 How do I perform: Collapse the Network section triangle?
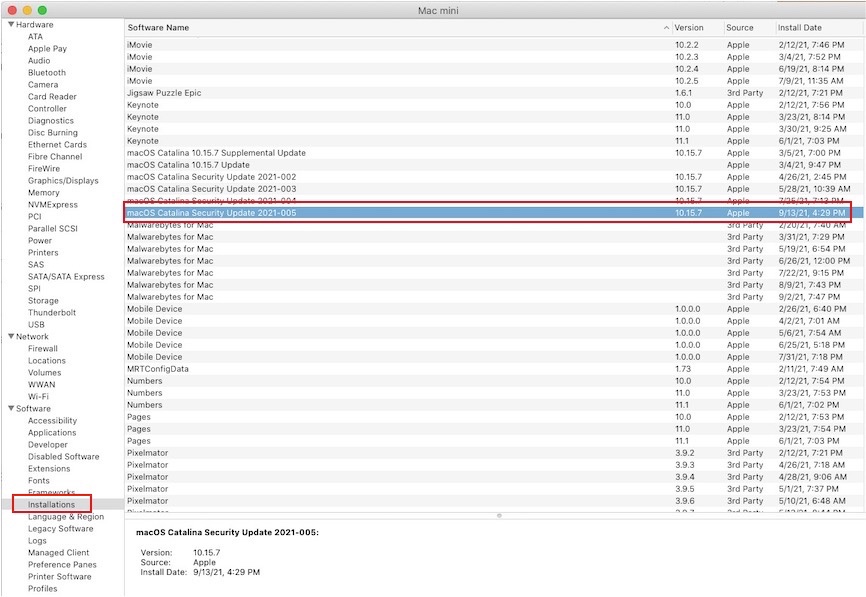point(11,336)
